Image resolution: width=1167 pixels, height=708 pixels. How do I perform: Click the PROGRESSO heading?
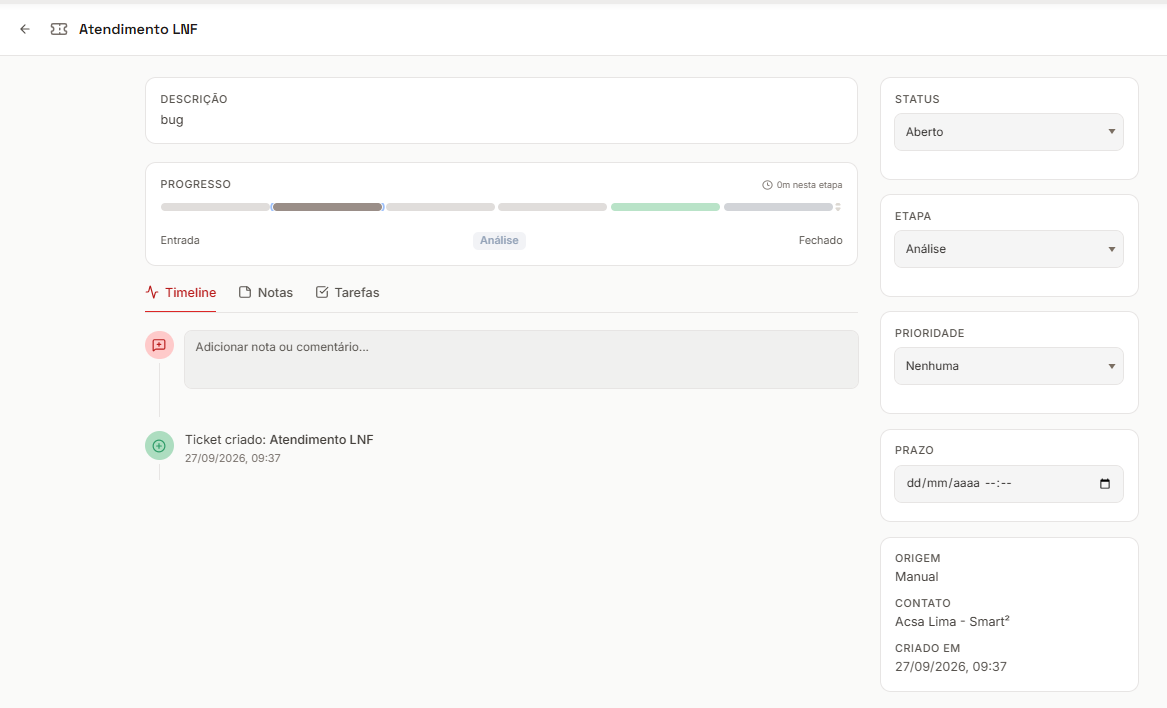coord(196,184)
